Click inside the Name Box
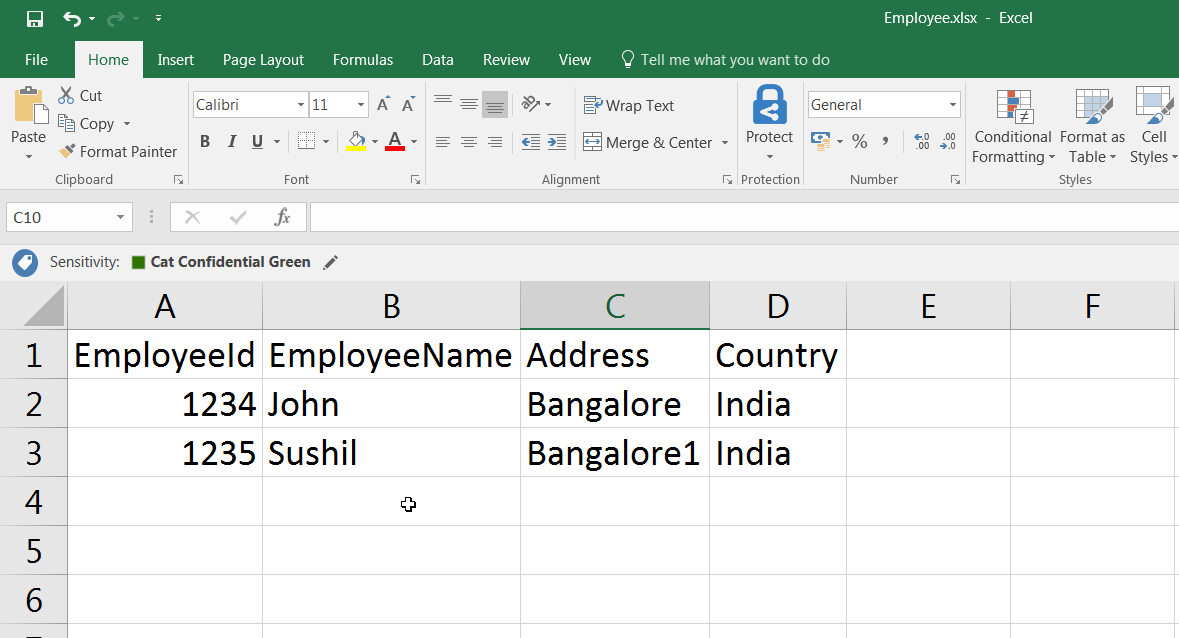 click(x=60, y=216)
